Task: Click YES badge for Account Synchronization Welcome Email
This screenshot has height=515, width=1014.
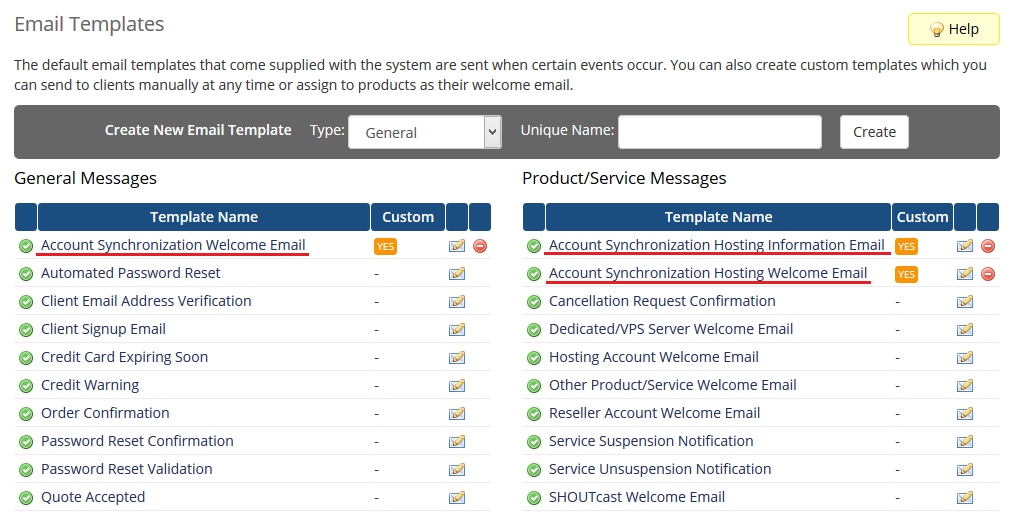Action: point(385,247)
